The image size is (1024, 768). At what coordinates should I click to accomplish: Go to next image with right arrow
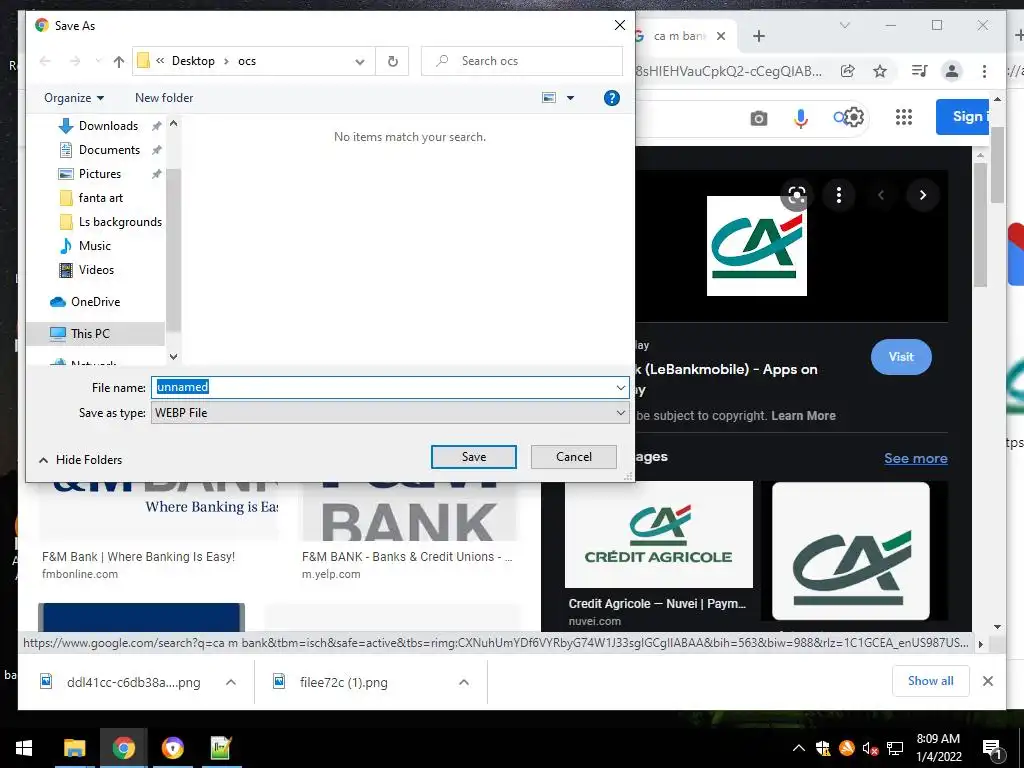click(x=922, y=195)
